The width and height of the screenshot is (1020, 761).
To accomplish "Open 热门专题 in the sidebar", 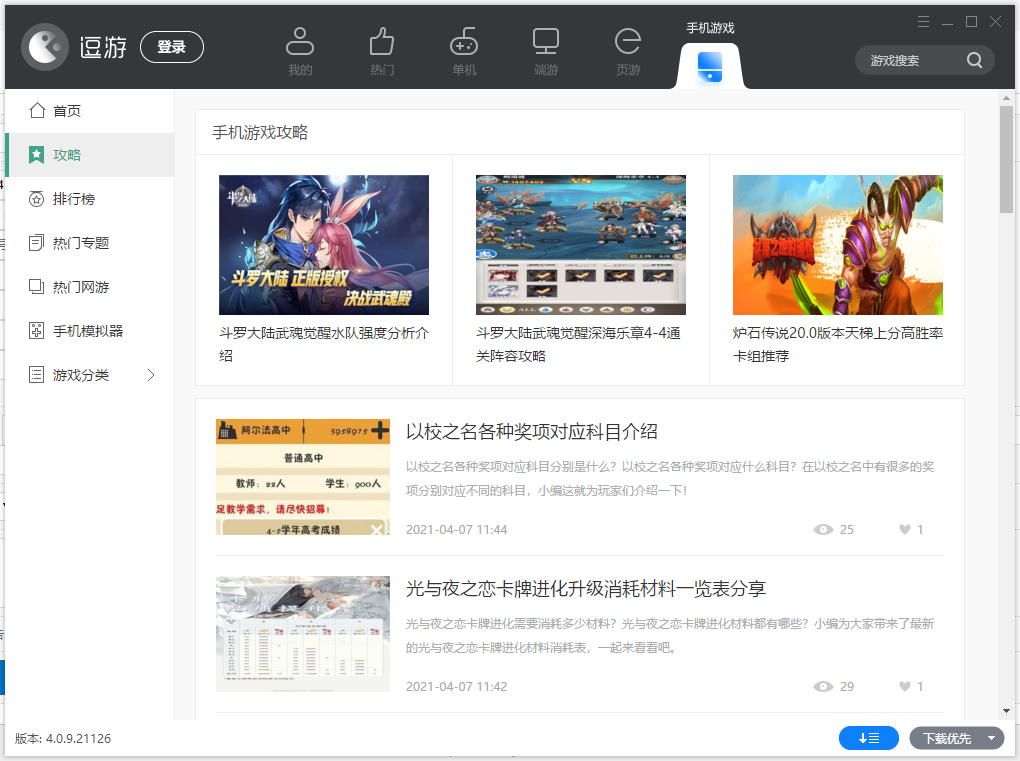I will (x=90, y=243).
